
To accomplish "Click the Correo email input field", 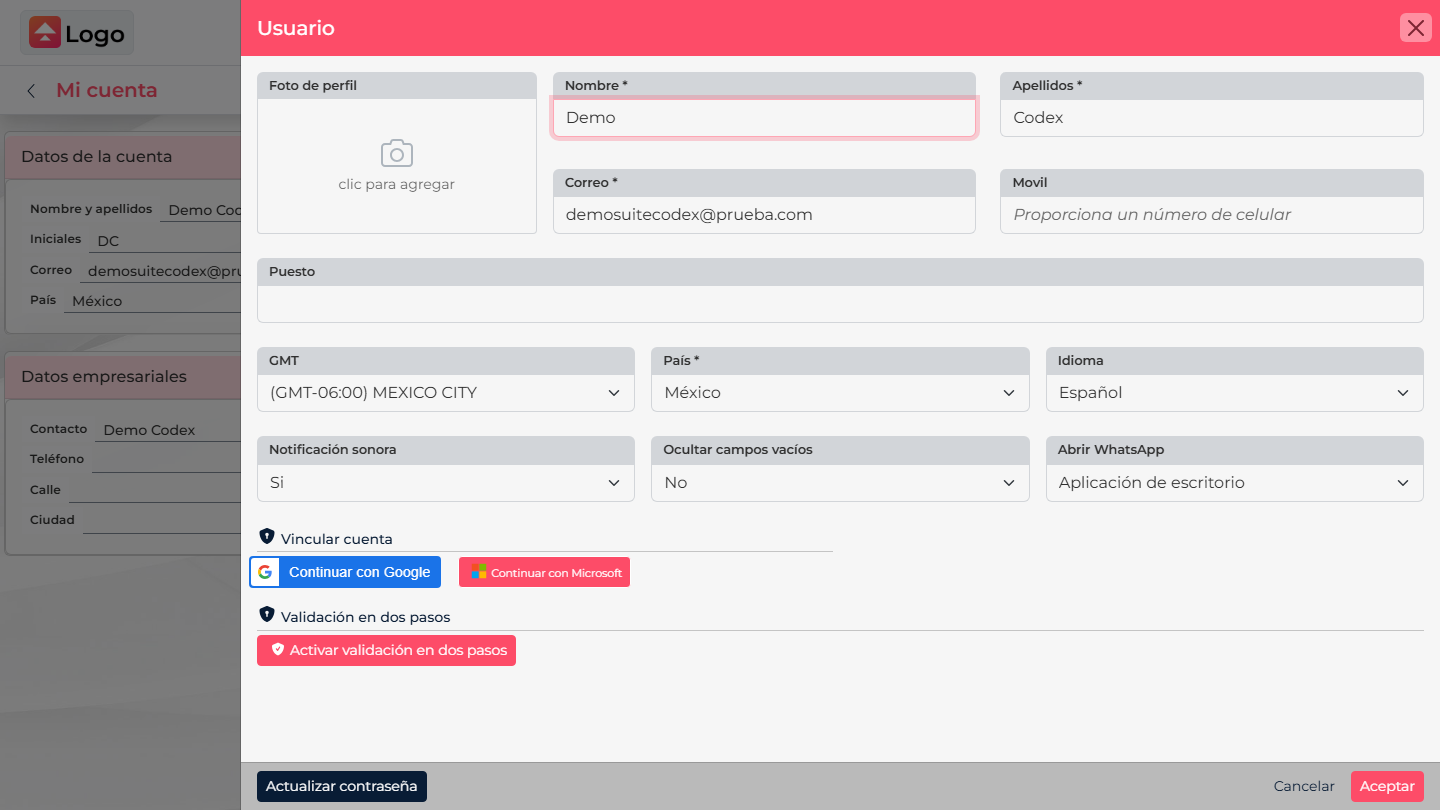I will [x=764, y=215].
